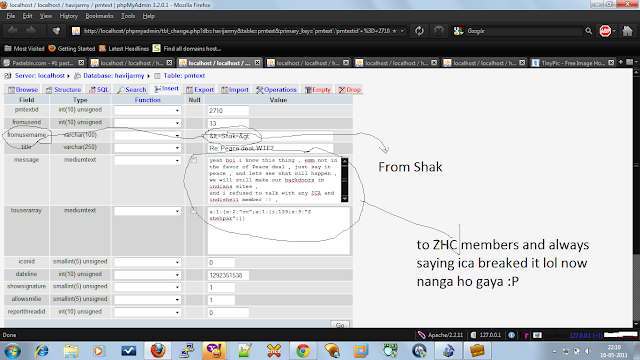Click the browser Forward arrow
This screenshot has height=360, width=640.
pyautogui.click(x=31, y=31)
